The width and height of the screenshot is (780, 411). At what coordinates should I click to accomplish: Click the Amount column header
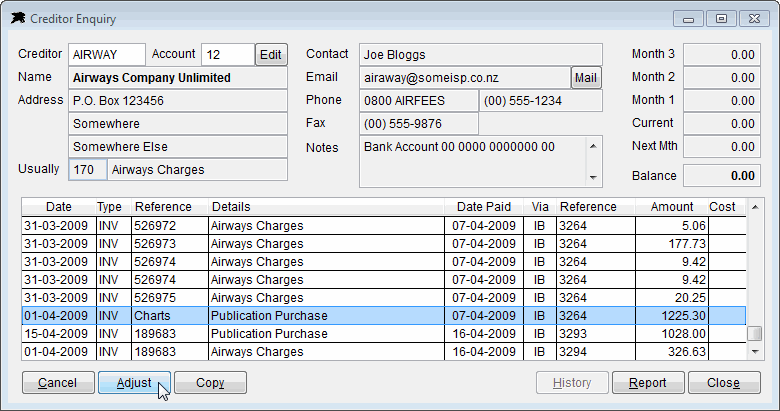click(672, 207)
